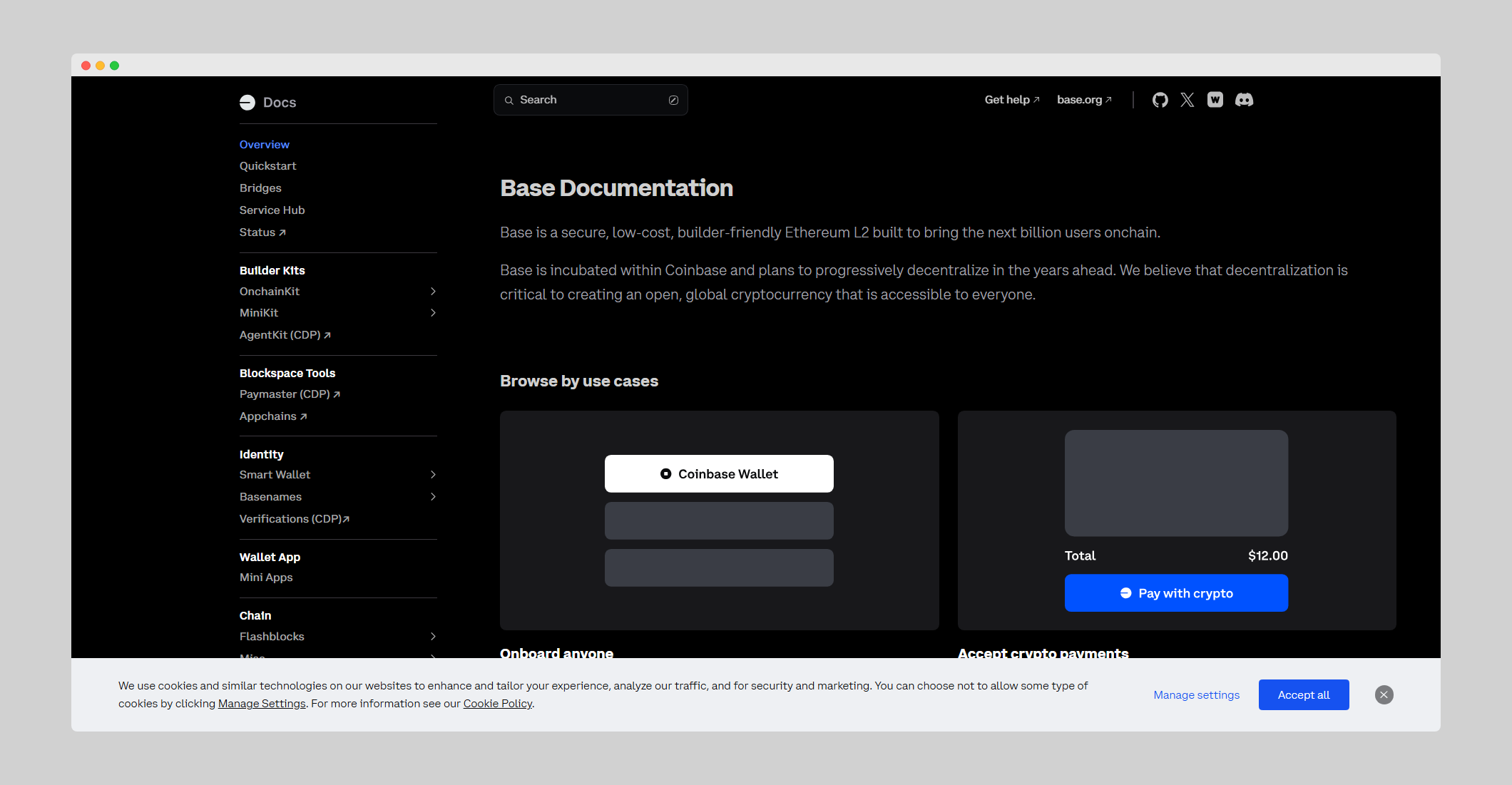Image resolution: width=1512 pixels, height=785 pixels.
Task: Open the Verifications (CDP) external link
Action: [x=295, y=519]
